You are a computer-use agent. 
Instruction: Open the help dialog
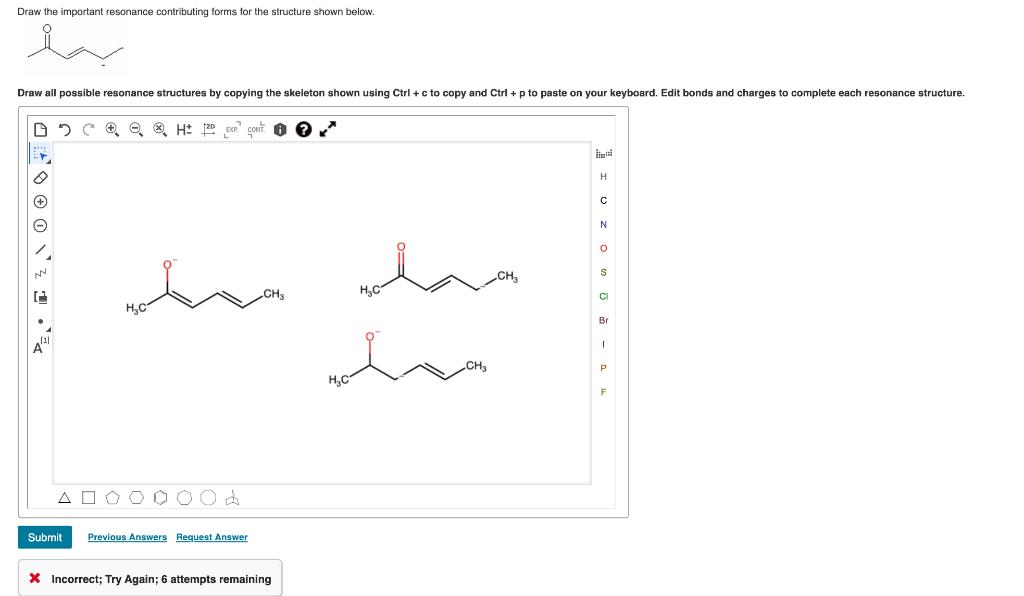tap(302, 129)
